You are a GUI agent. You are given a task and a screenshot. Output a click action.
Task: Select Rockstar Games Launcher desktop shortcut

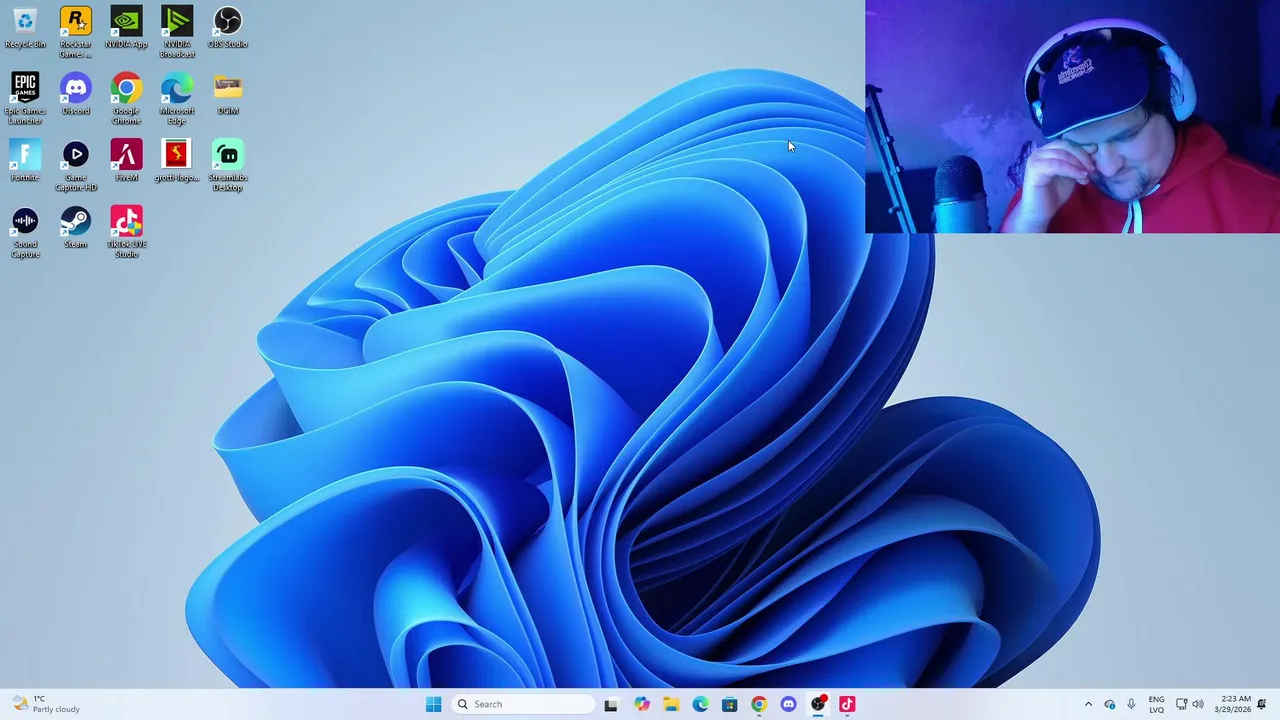[75, 32]
